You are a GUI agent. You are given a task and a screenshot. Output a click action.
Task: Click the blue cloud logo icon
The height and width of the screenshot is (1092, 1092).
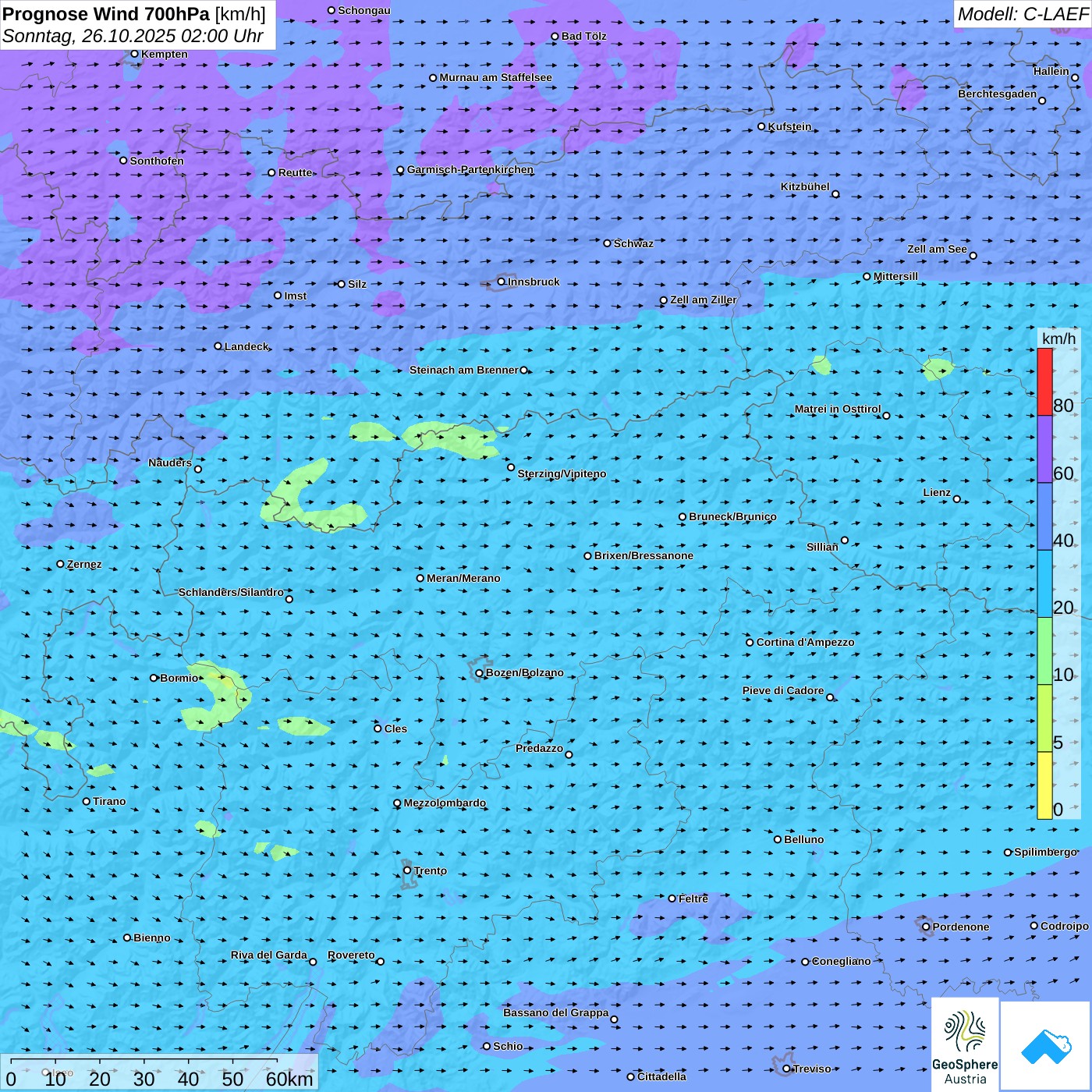coord(1046,1046)
